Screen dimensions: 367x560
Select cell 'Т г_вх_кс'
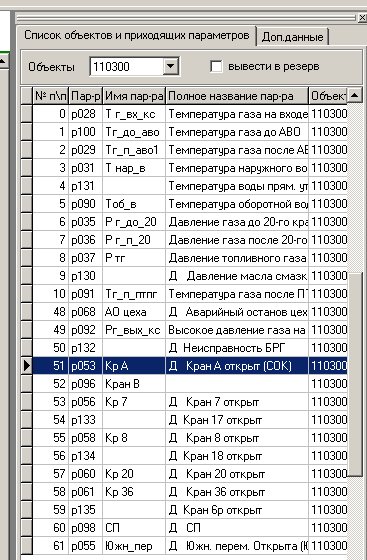(134, 114)
